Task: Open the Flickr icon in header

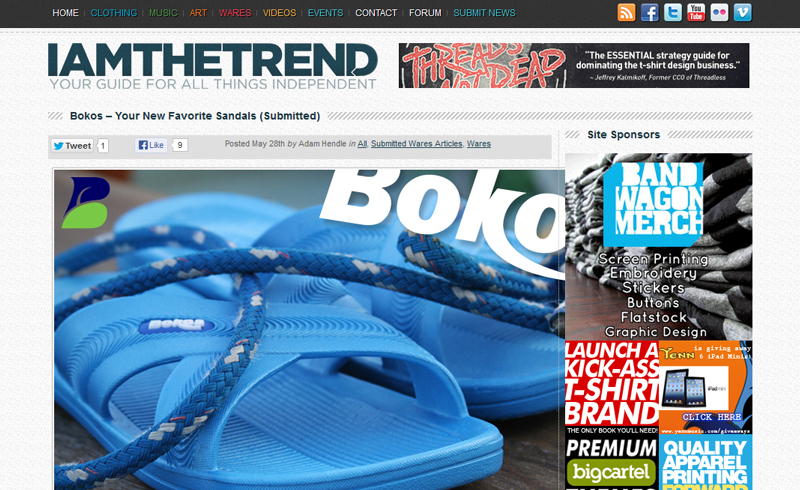Action: click(719, 12)
